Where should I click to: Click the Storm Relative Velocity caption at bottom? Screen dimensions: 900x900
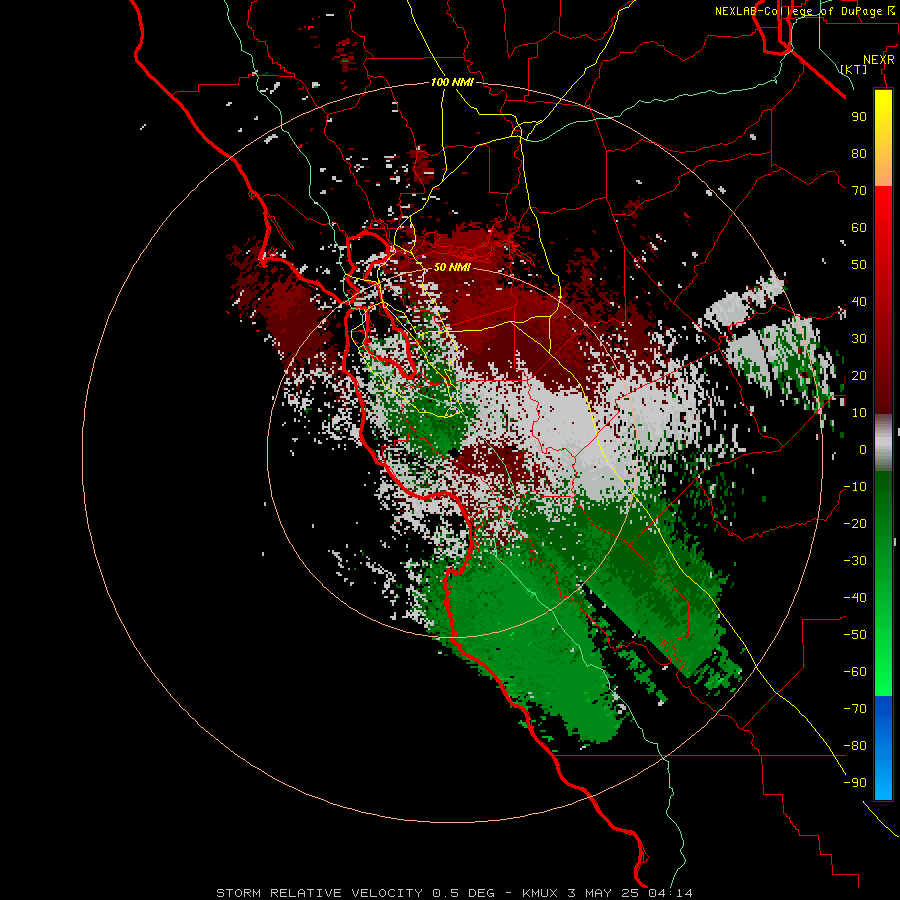click(454, 893)
